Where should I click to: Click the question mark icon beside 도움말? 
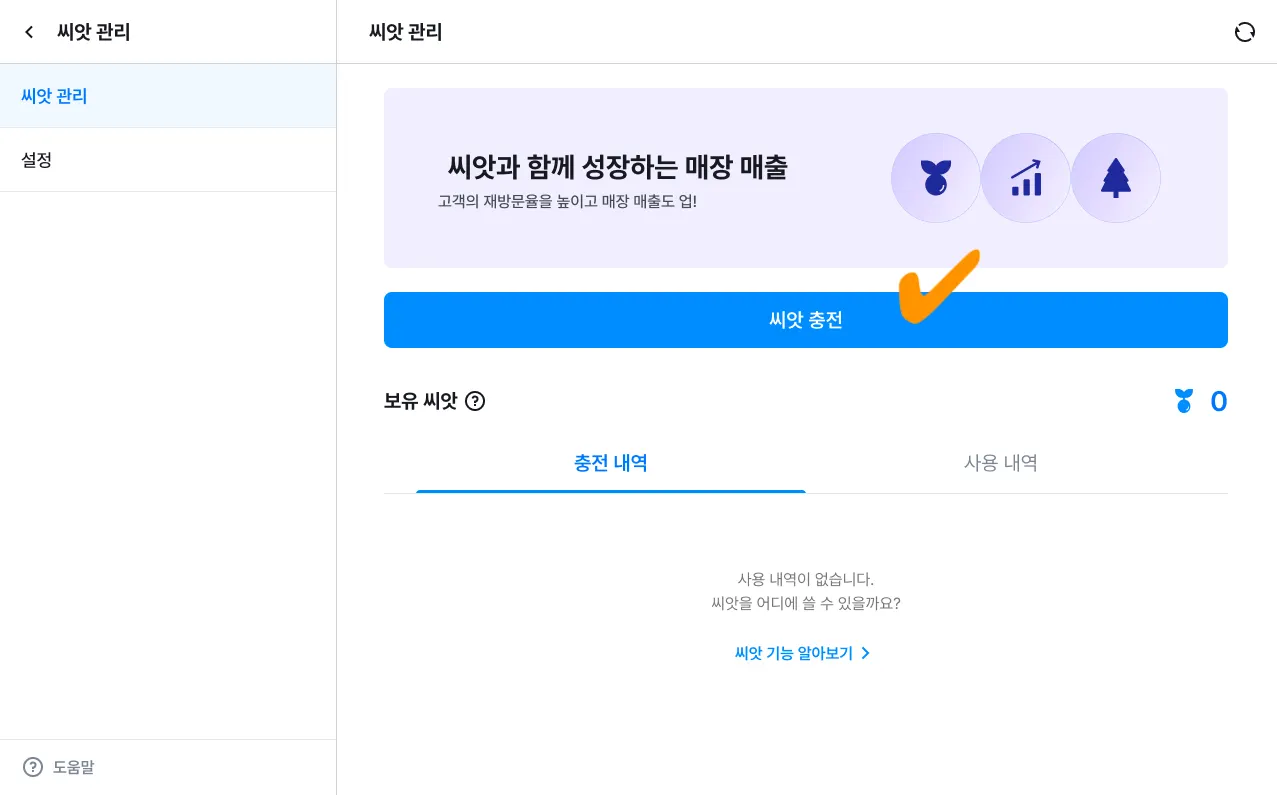(33, 767)
